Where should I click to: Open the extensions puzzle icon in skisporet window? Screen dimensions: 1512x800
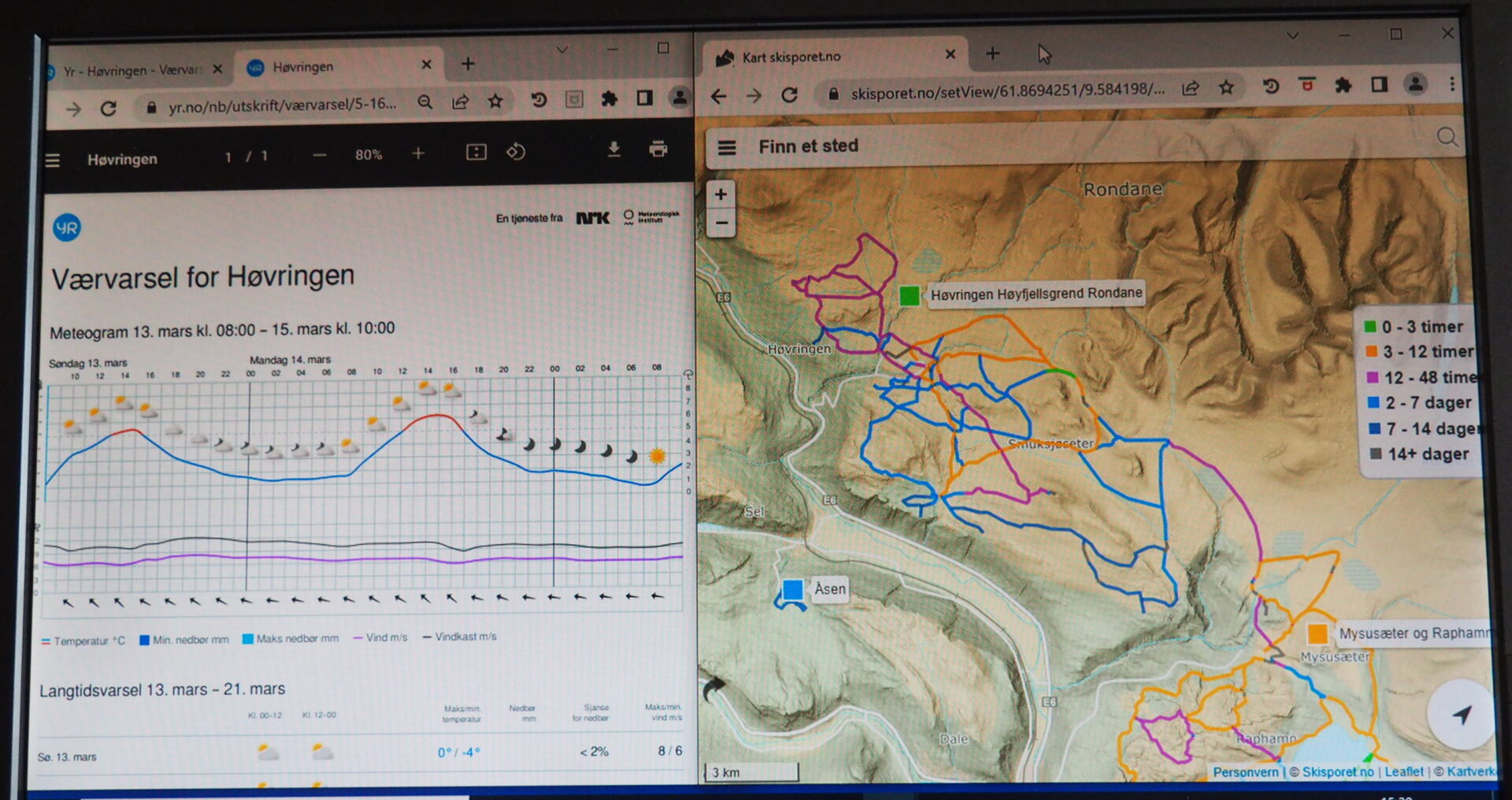[x=1343, y=85]
